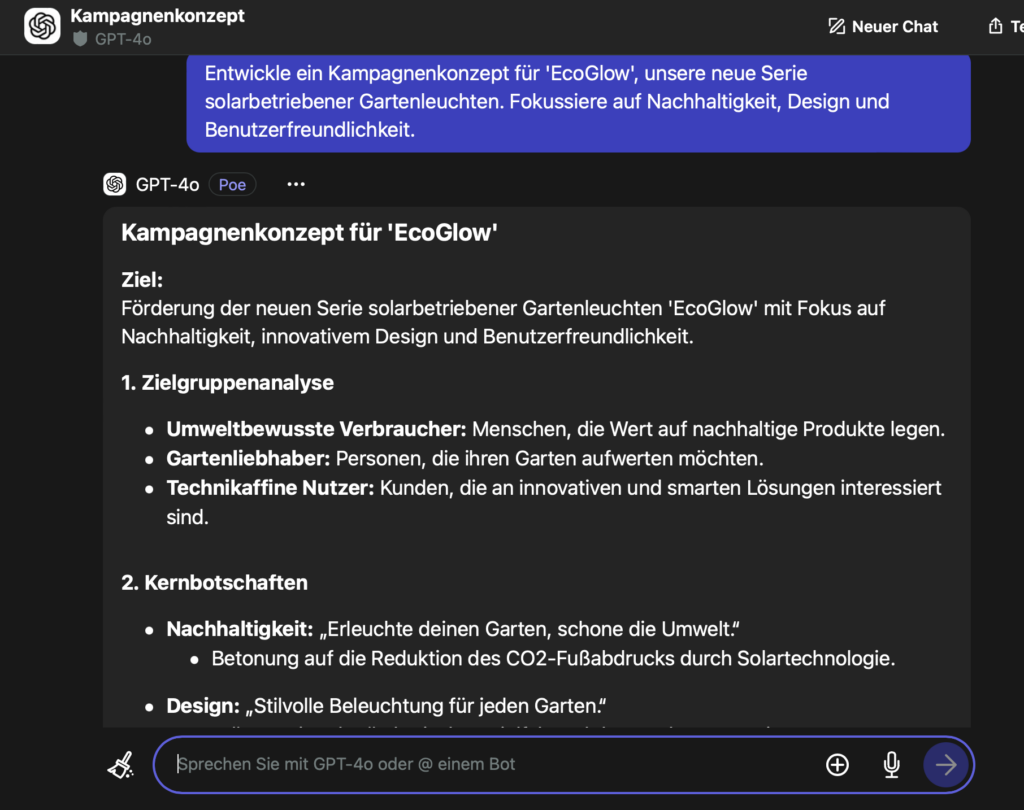Start a new chat with Neuer Chat
1024x810 pixels.
pyautogui.click(x=883, y=27)
